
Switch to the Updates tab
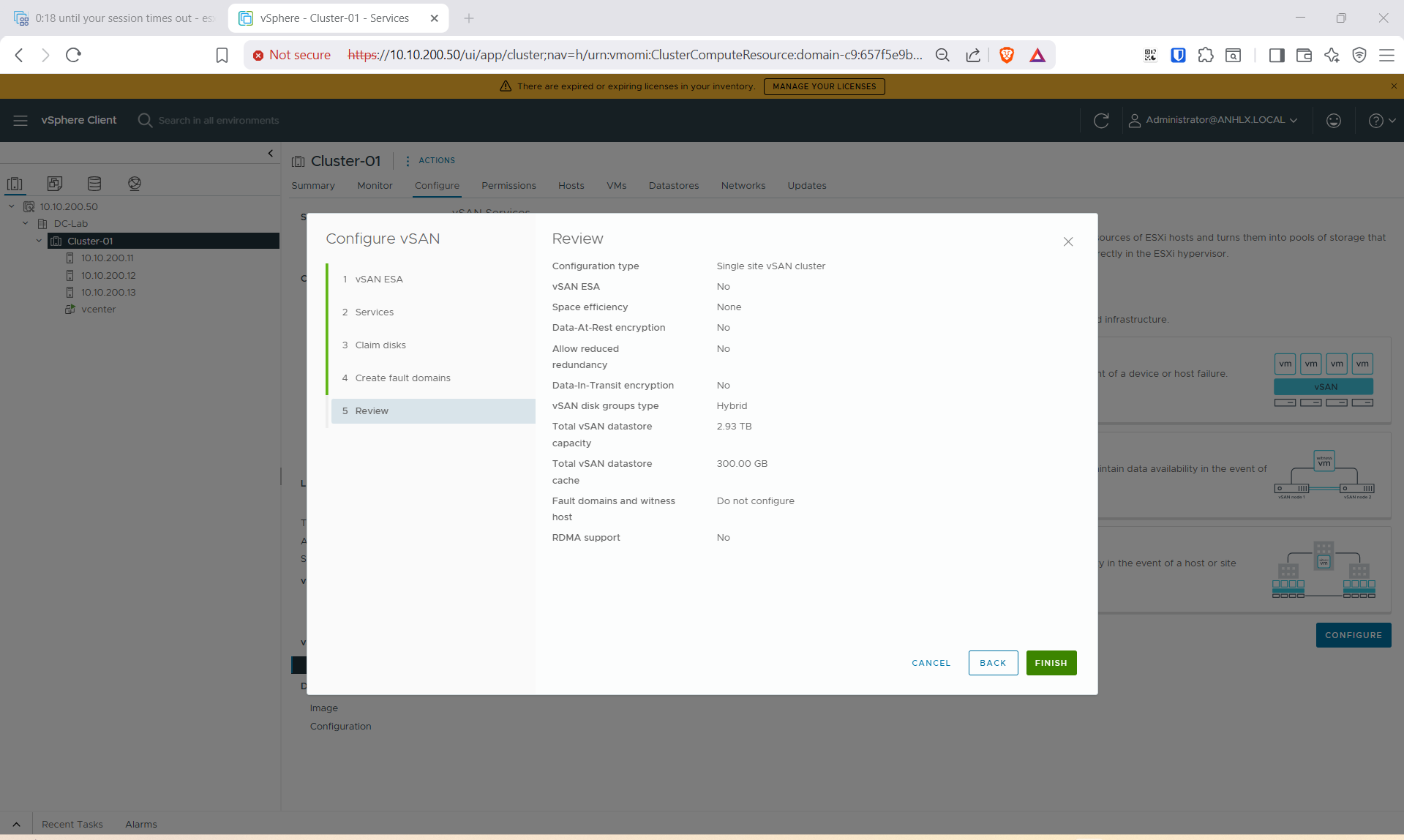[806, 186]
